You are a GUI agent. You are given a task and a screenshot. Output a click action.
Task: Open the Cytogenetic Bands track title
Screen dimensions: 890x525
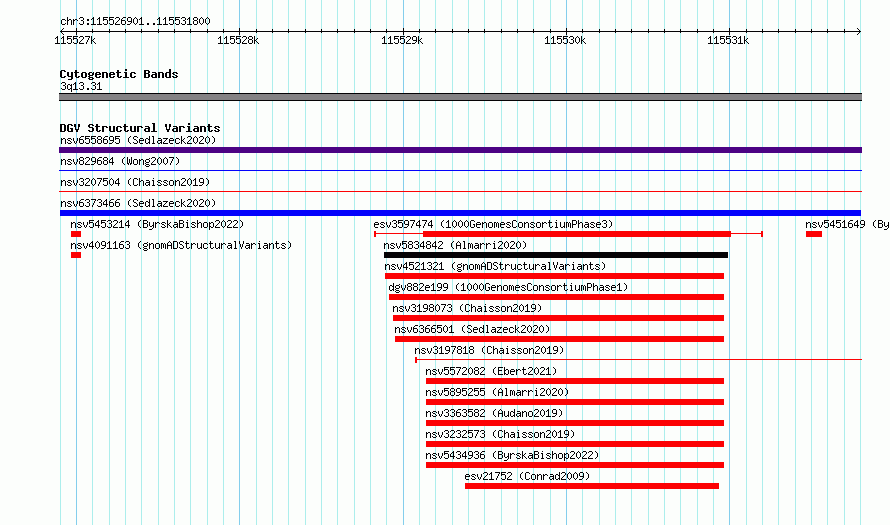119,74
